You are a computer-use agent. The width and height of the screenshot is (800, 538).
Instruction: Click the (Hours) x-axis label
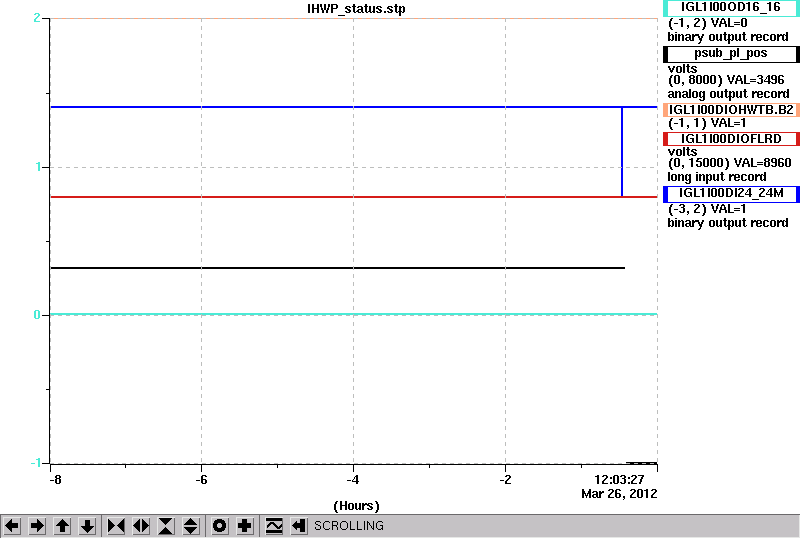(x=356, y=506)
